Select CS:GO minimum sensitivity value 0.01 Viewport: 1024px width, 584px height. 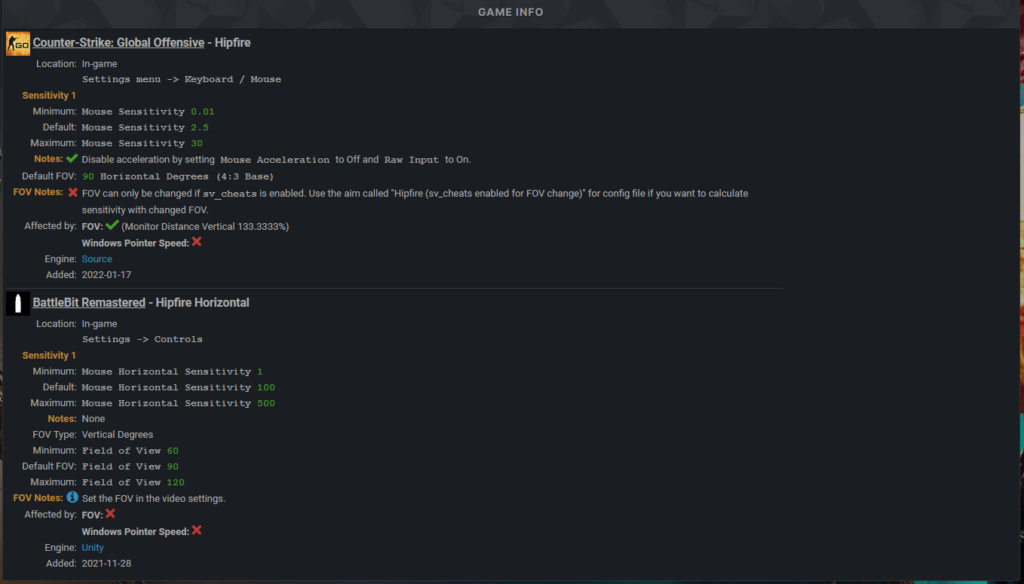click(x=202, y=112)
